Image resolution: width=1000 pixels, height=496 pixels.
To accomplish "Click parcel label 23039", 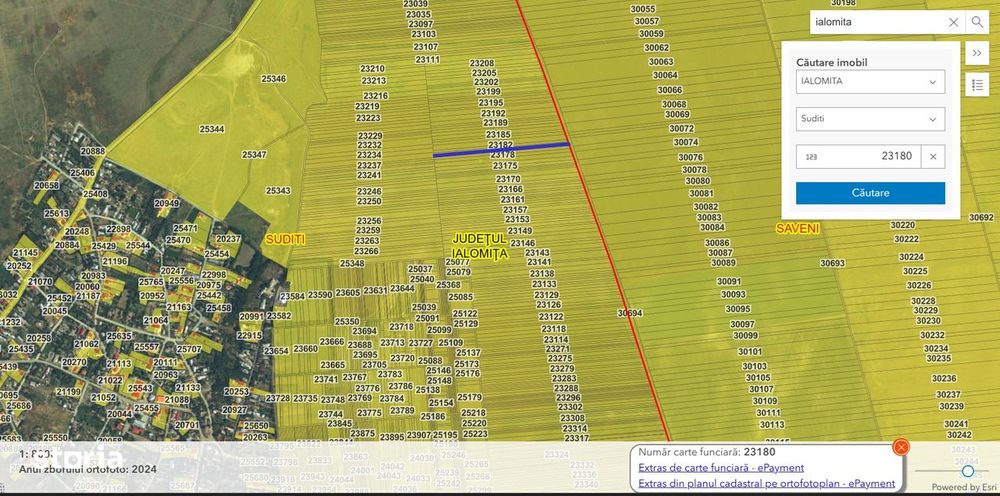I will coord(416,4).
